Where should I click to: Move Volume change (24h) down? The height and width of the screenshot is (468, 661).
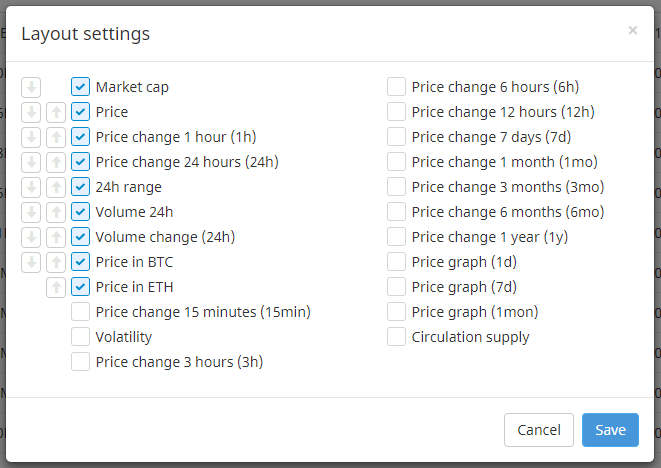pyautogui.click(x=31, y=237)
